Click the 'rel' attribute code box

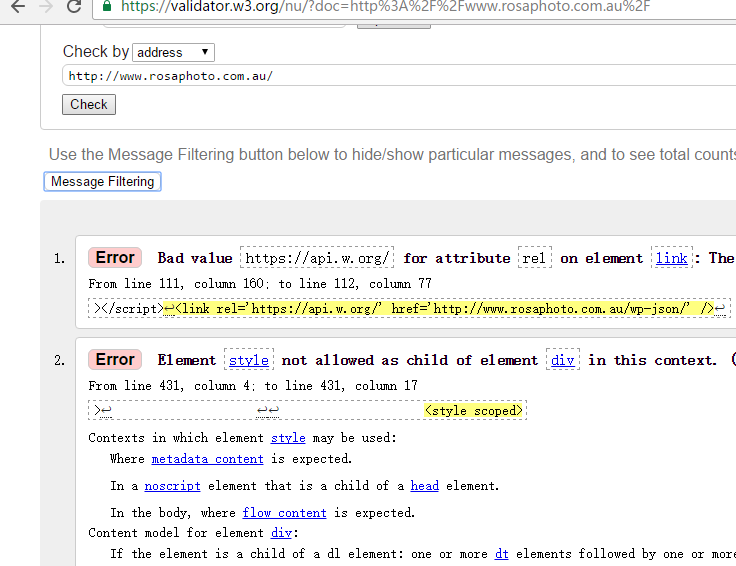point(535,258)
